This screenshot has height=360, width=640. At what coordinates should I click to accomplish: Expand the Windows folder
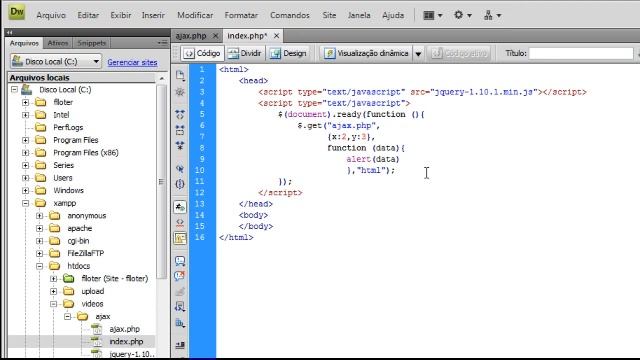click(25, 191)
